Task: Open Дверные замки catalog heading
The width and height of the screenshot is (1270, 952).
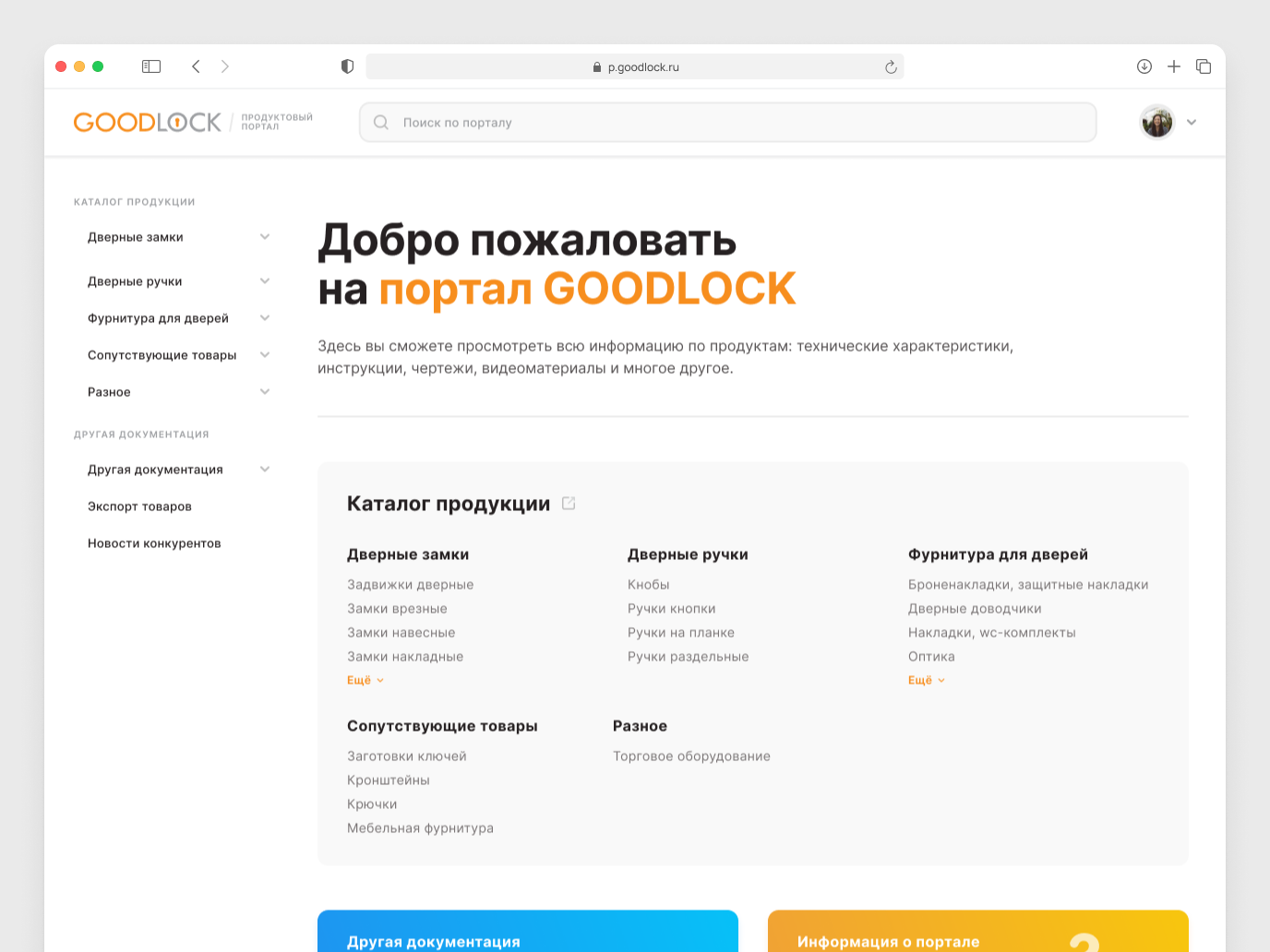Action: pyautogui.click(x=408, y=554)
